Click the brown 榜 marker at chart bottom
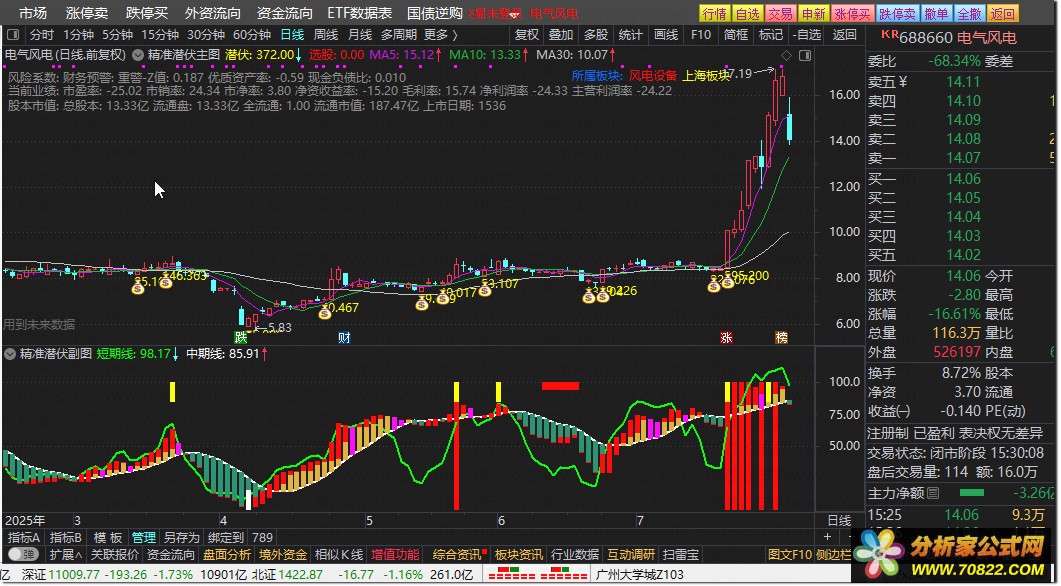Image resolution: width=1061 pixels, height=586 pixels. [x=782, y=337]
